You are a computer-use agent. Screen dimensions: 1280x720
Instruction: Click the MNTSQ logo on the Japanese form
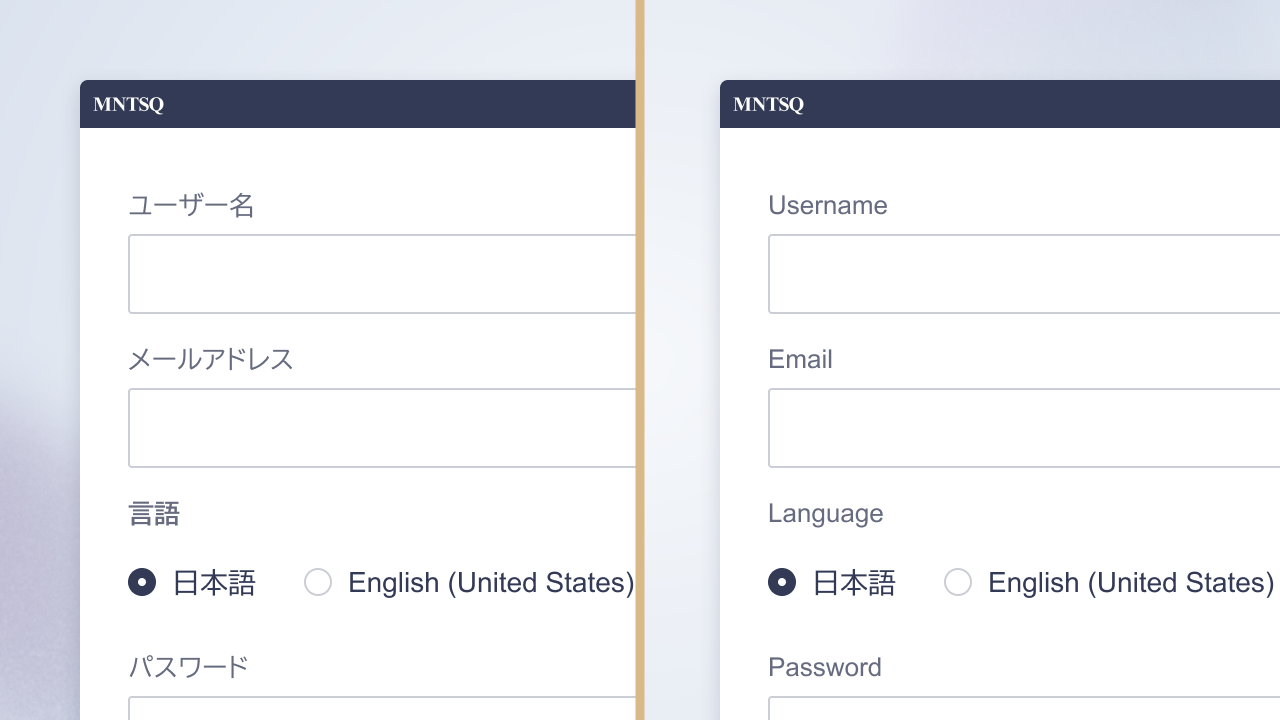[128, 104]
